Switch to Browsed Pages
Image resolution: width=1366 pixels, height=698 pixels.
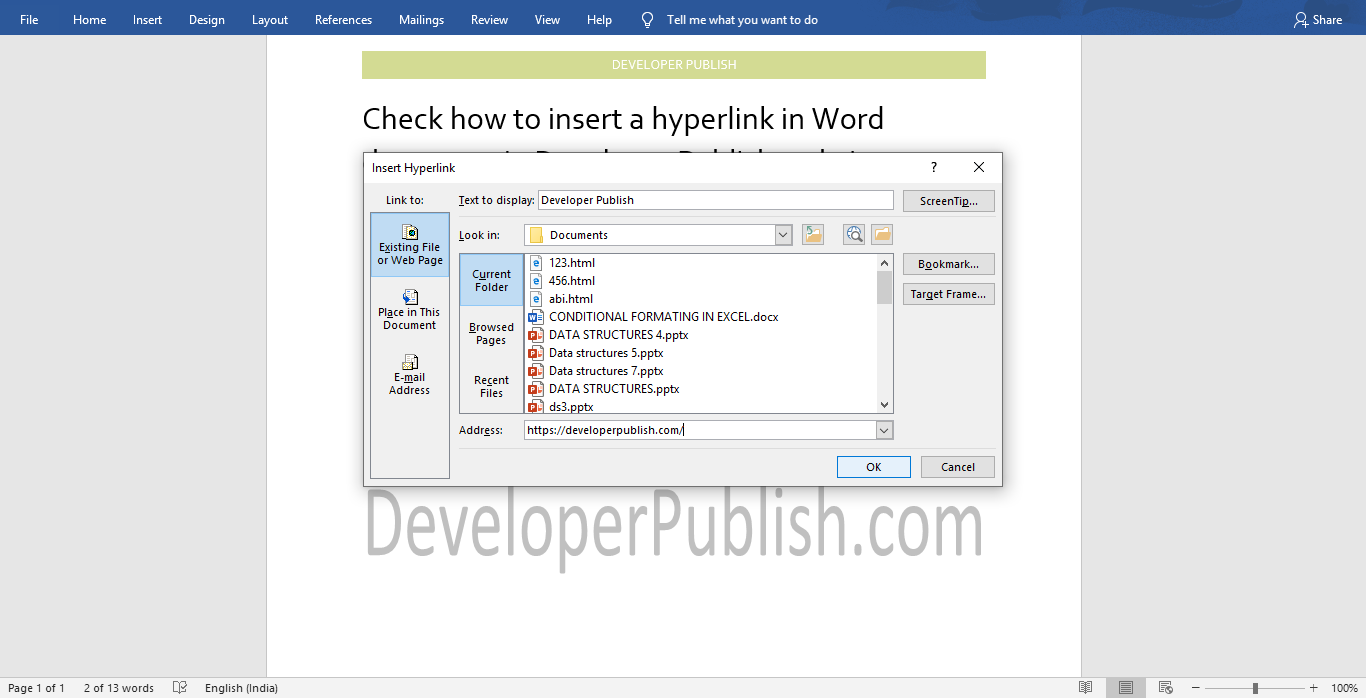click(490, 333)
